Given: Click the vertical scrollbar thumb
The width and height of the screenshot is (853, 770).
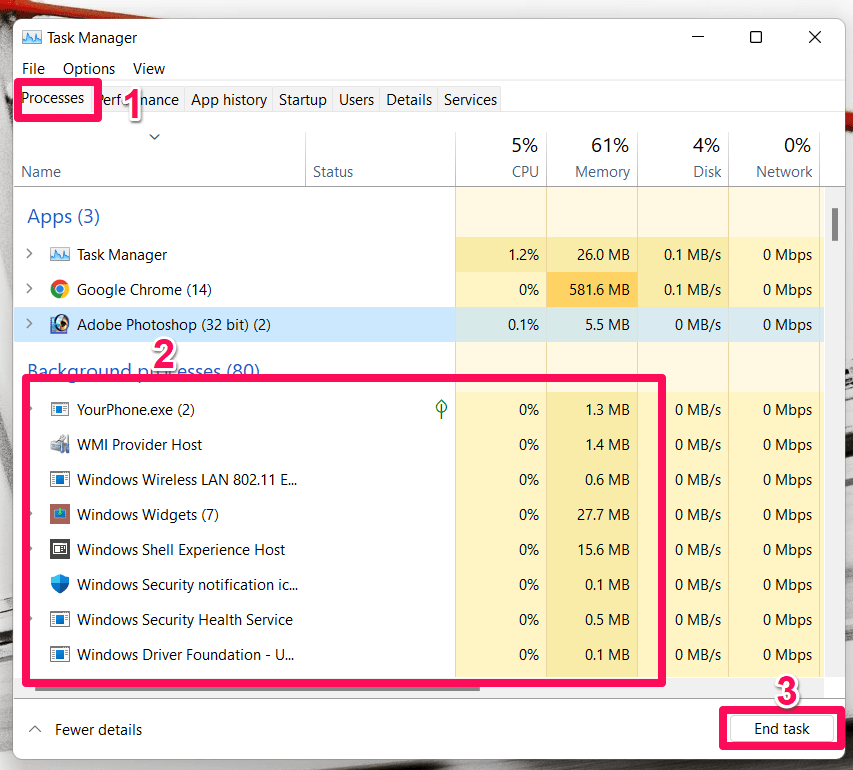Looking at the screenshot, I should (834, 224).
